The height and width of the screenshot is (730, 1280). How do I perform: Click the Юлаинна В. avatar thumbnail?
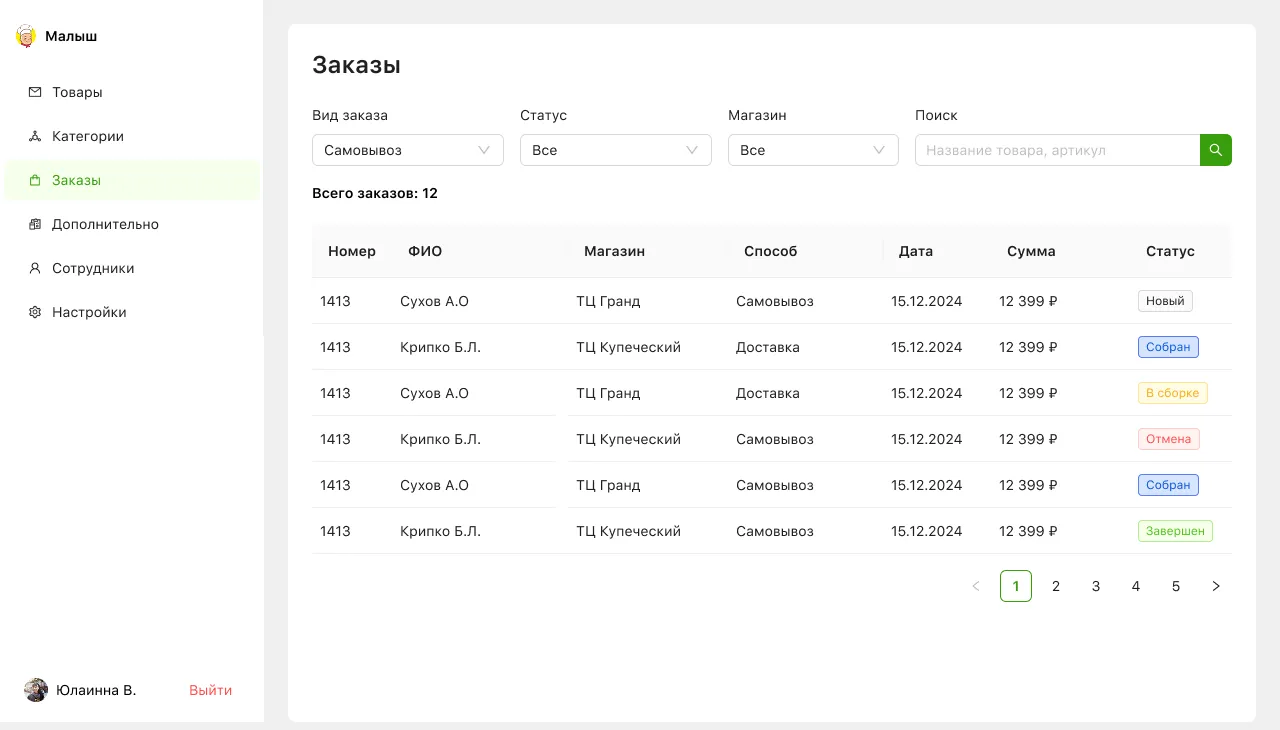tap(36, 690)
